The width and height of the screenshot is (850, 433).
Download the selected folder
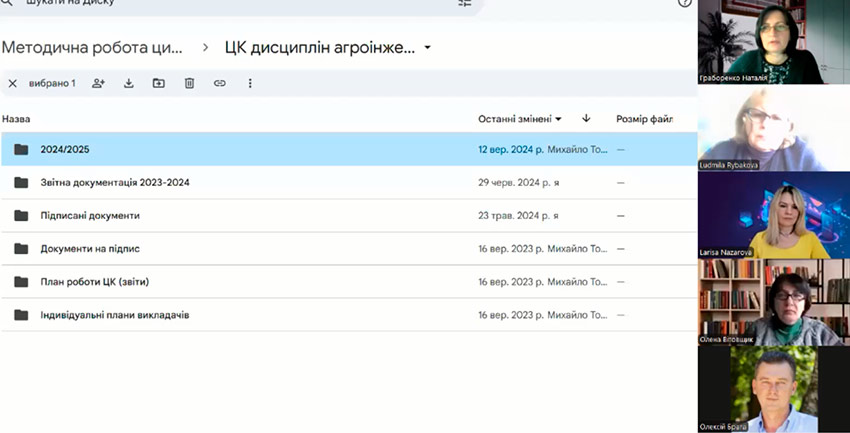click(128, 83)
